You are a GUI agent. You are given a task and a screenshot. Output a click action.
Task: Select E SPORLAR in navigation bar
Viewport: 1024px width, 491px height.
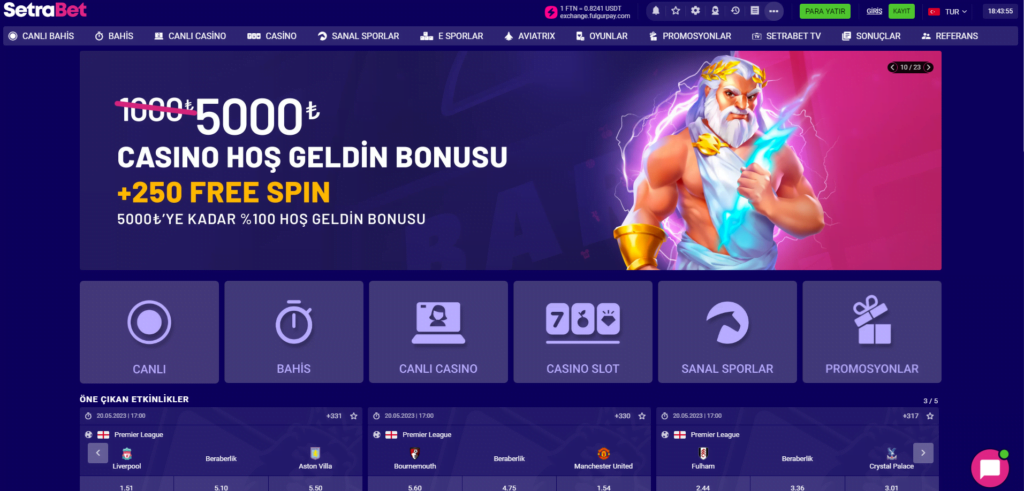click(452, 36)
